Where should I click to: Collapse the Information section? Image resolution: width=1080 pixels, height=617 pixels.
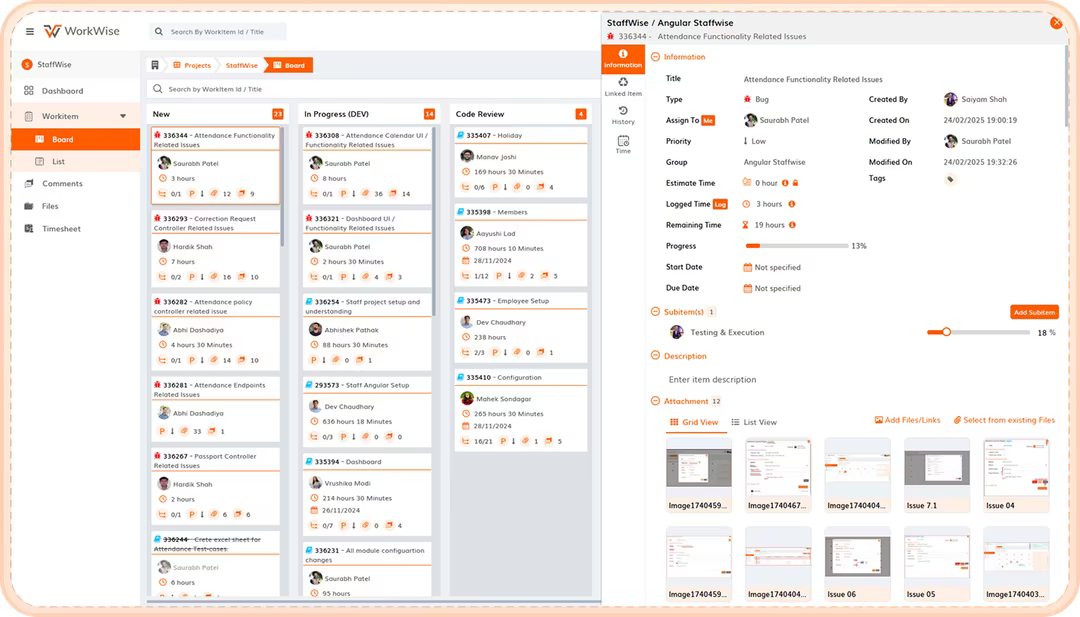click(x=655, y=57)
